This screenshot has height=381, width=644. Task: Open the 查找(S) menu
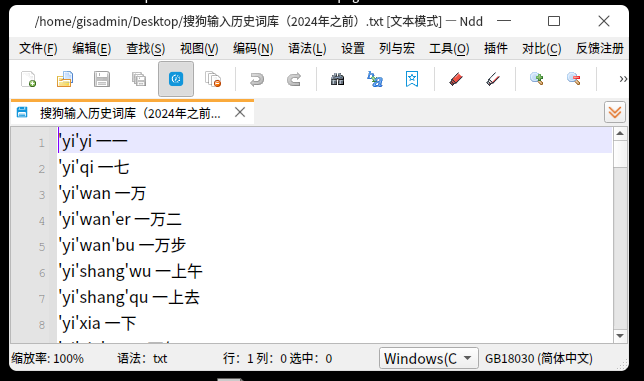pyautogui.click(x=146, y=49)
